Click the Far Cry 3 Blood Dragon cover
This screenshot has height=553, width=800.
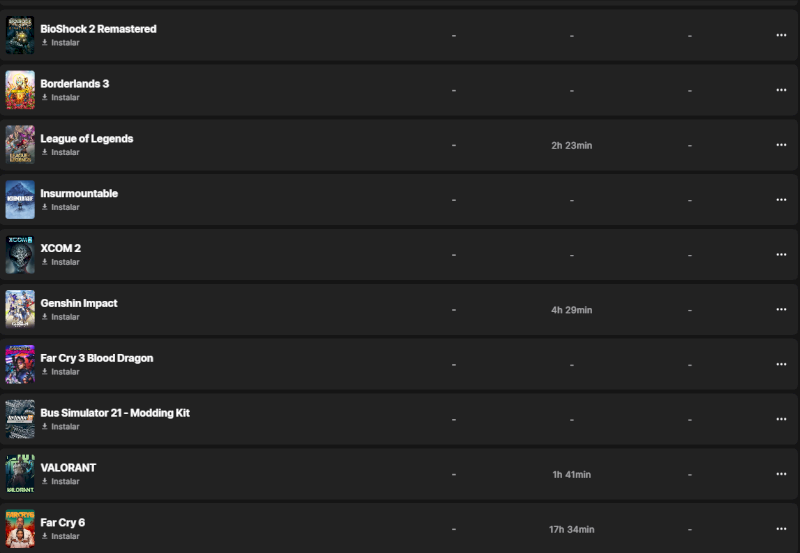tap(20, 365)
